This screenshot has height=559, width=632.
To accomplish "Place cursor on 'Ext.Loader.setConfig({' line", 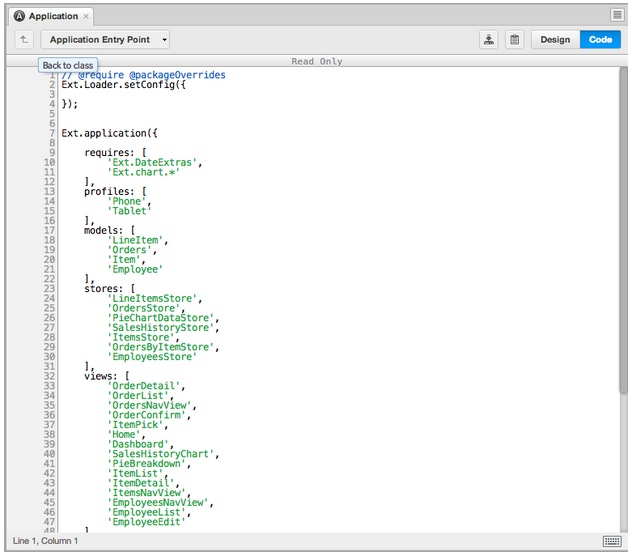I will 123,85.
